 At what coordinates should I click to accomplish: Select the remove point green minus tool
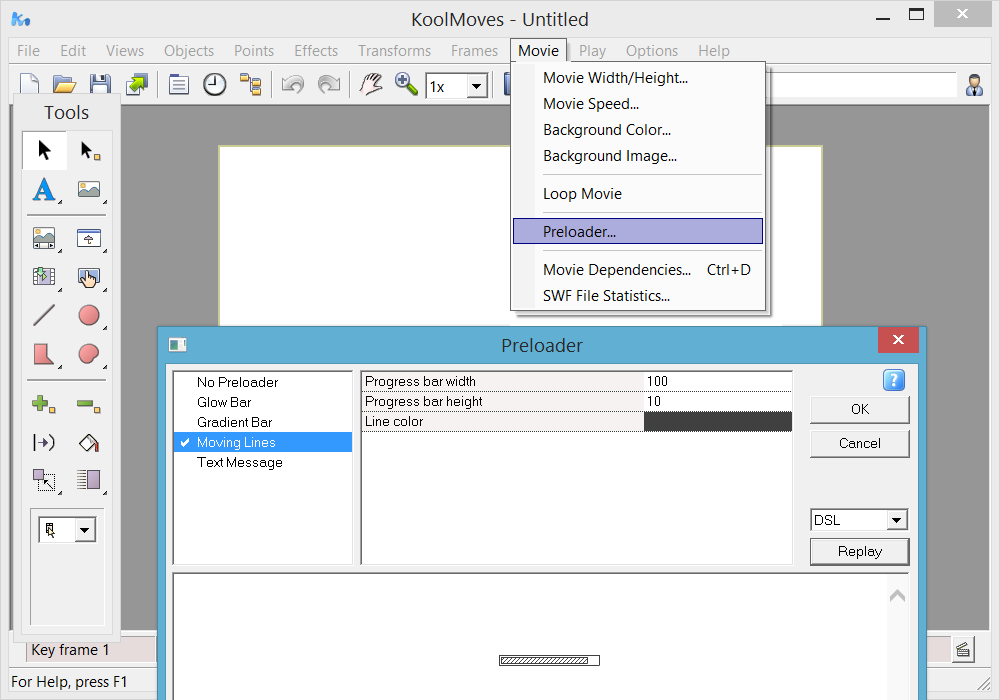pos(89,404)
